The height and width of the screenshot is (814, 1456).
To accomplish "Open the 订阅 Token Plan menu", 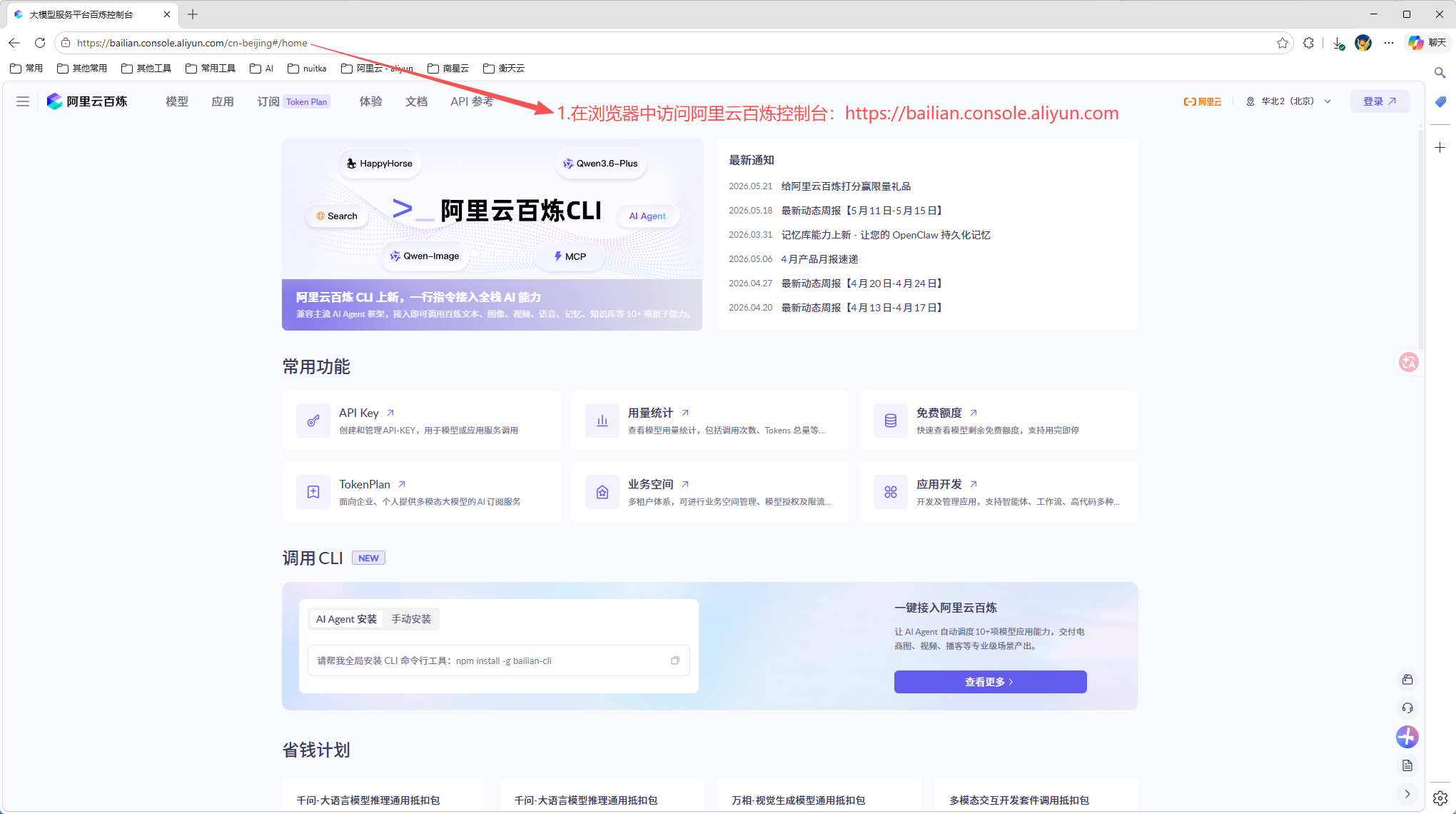I will (293, 101).
